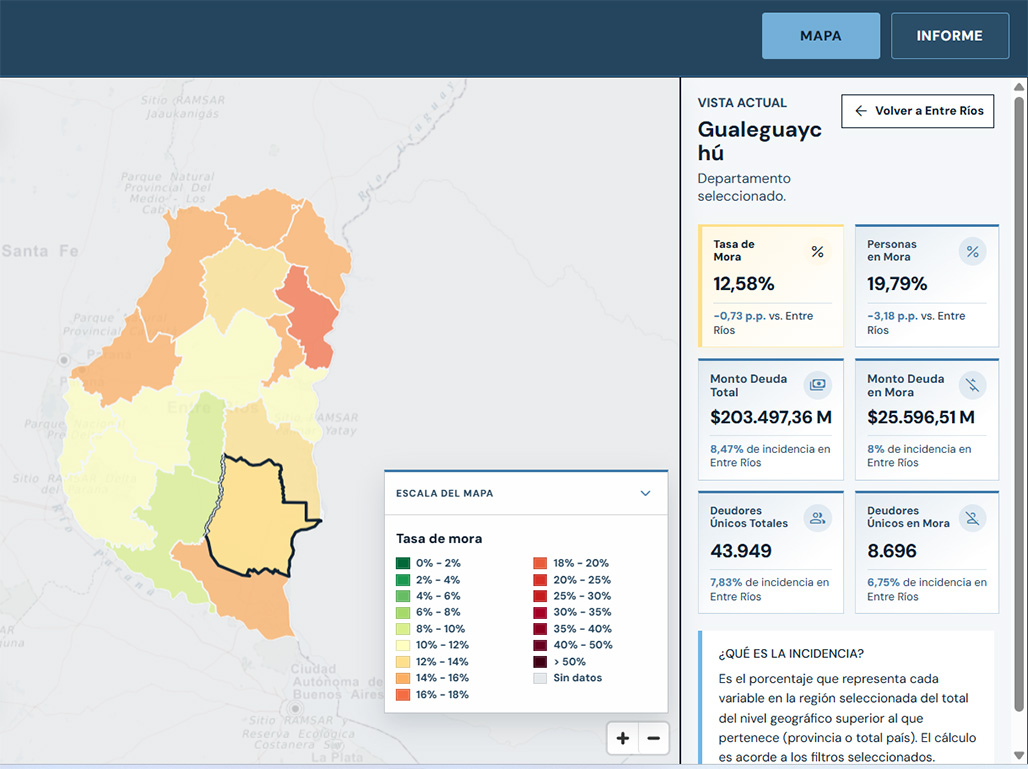Click the Sin datos legend swatch
Screen dimensions: 1028x769
[x=540, y=678]
